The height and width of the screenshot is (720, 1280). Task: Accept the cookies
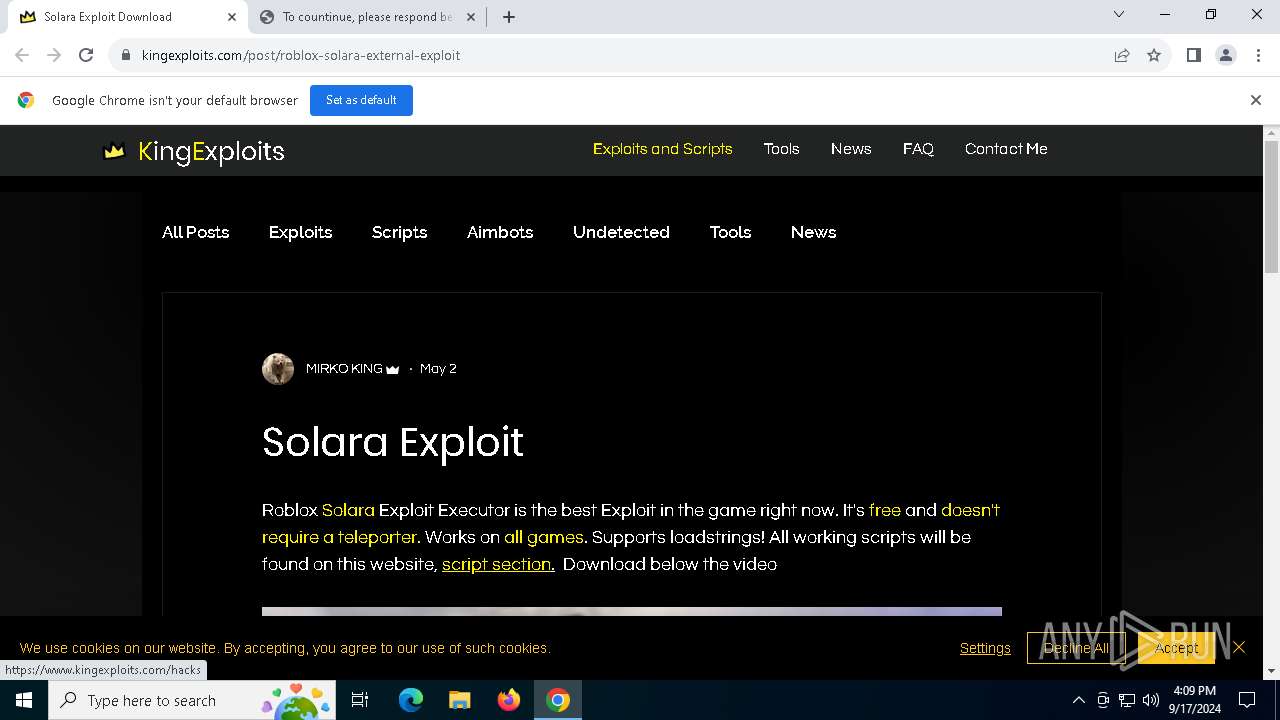(x=1176, y=648)
